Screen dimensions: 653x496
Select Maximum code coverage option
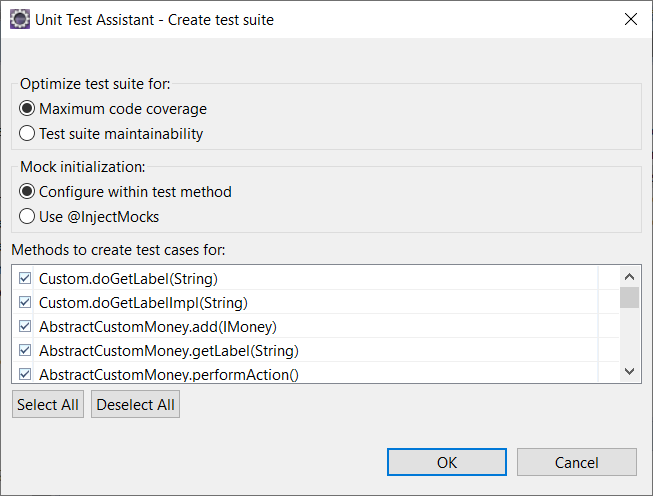point(27,109)
